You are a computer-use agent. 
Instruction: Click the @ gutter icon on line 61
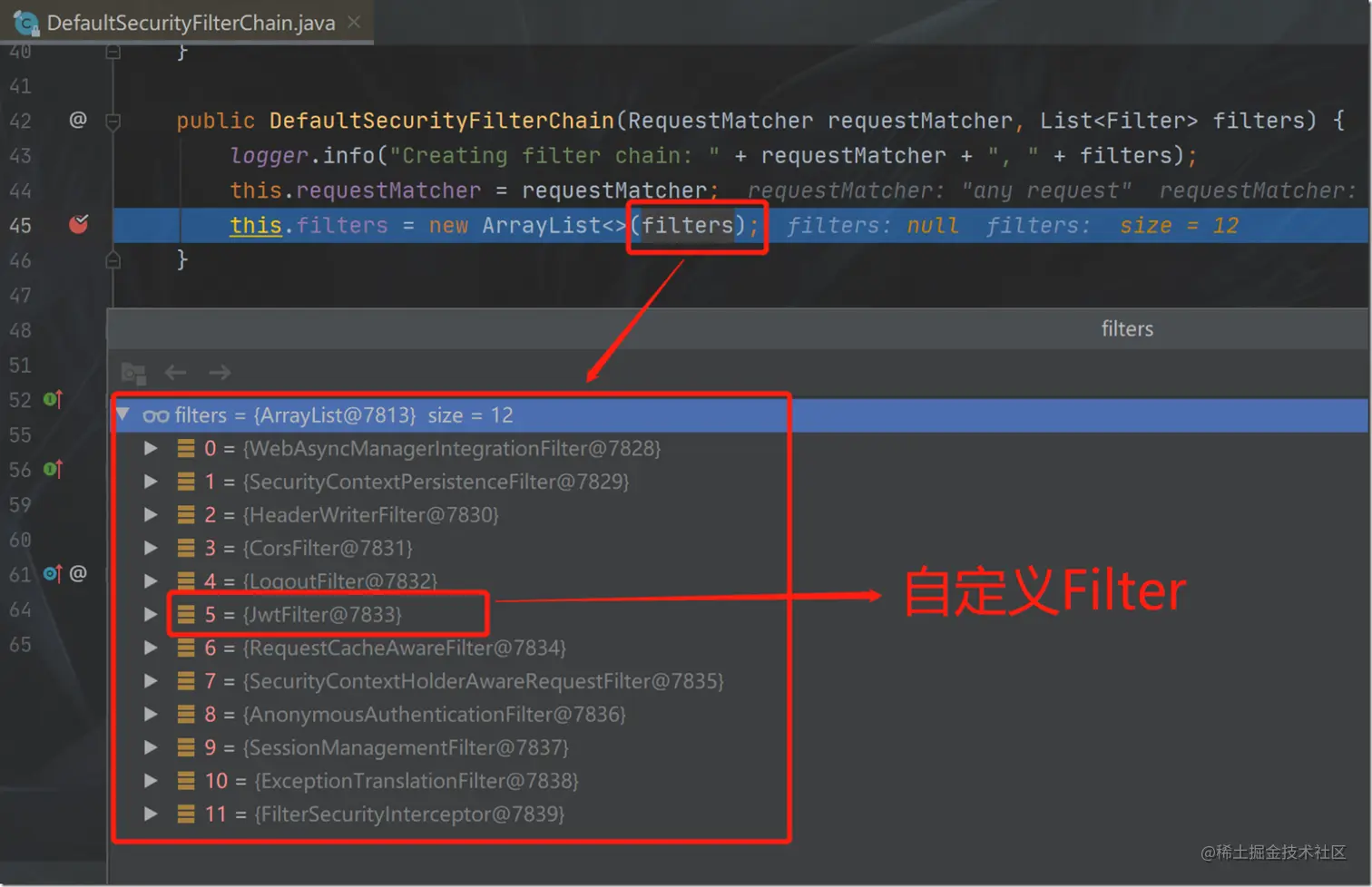coord(78,573)
